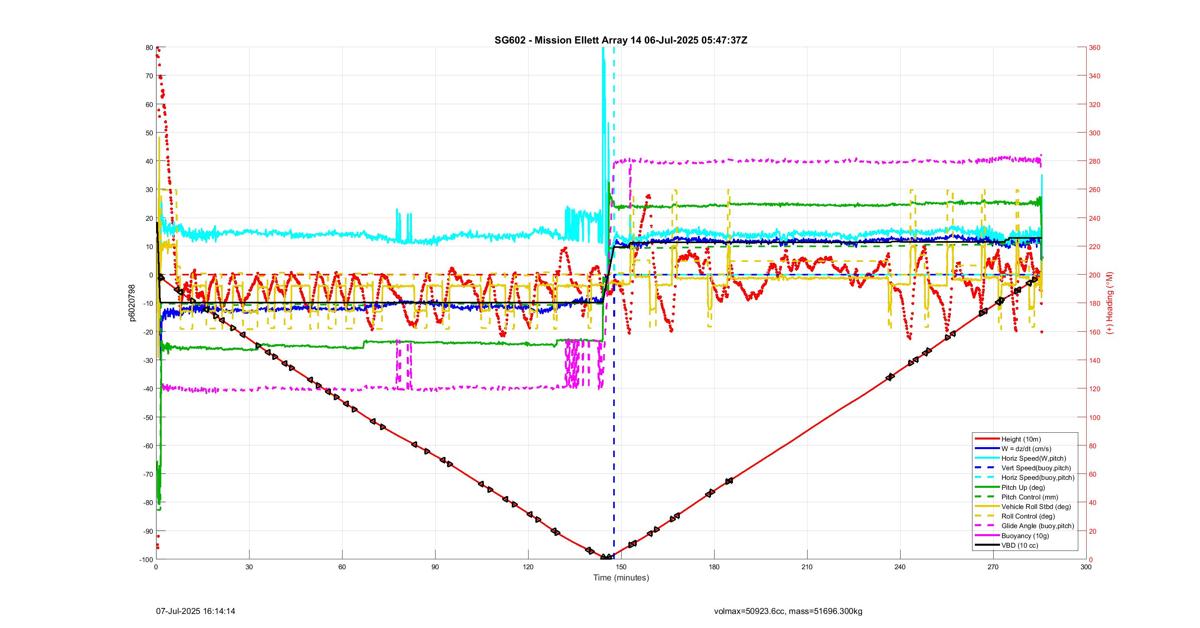Click the x-axis tick label '30'
This screenshot has height=628, width=1200.
coord(249,567)
